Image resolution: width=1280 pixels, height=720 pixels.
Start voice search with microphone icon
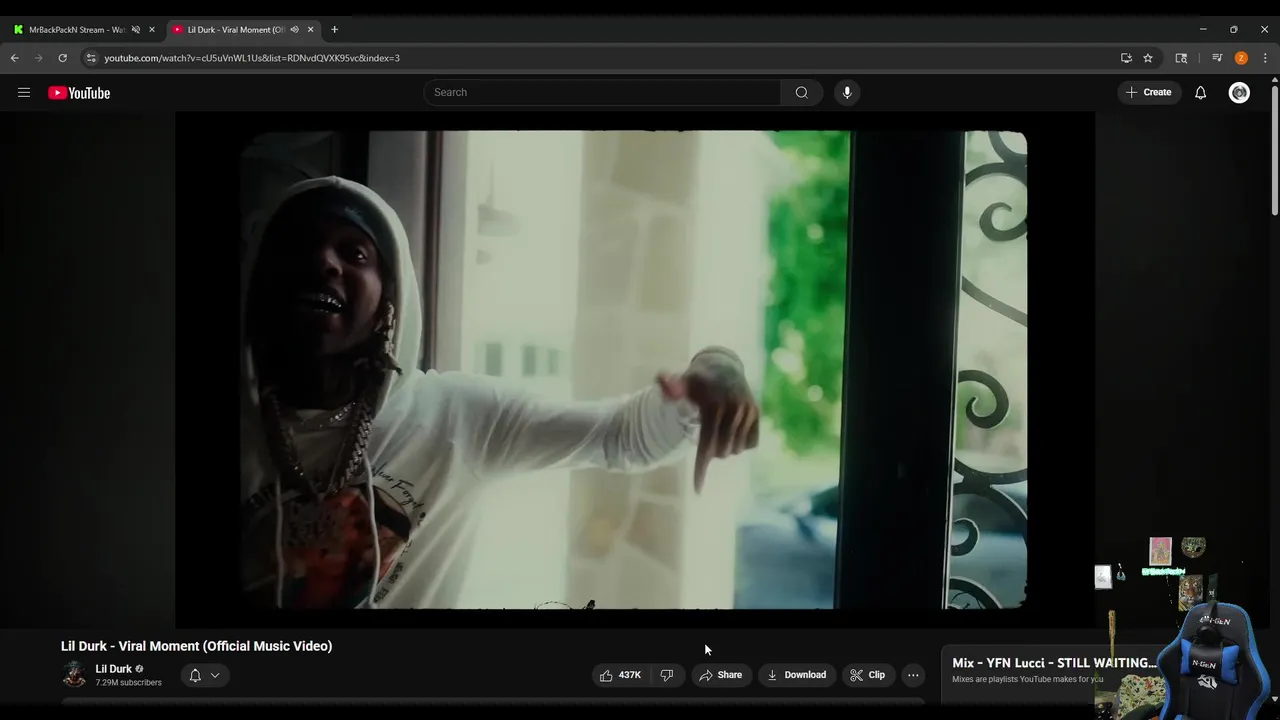[x=847, y=92]
